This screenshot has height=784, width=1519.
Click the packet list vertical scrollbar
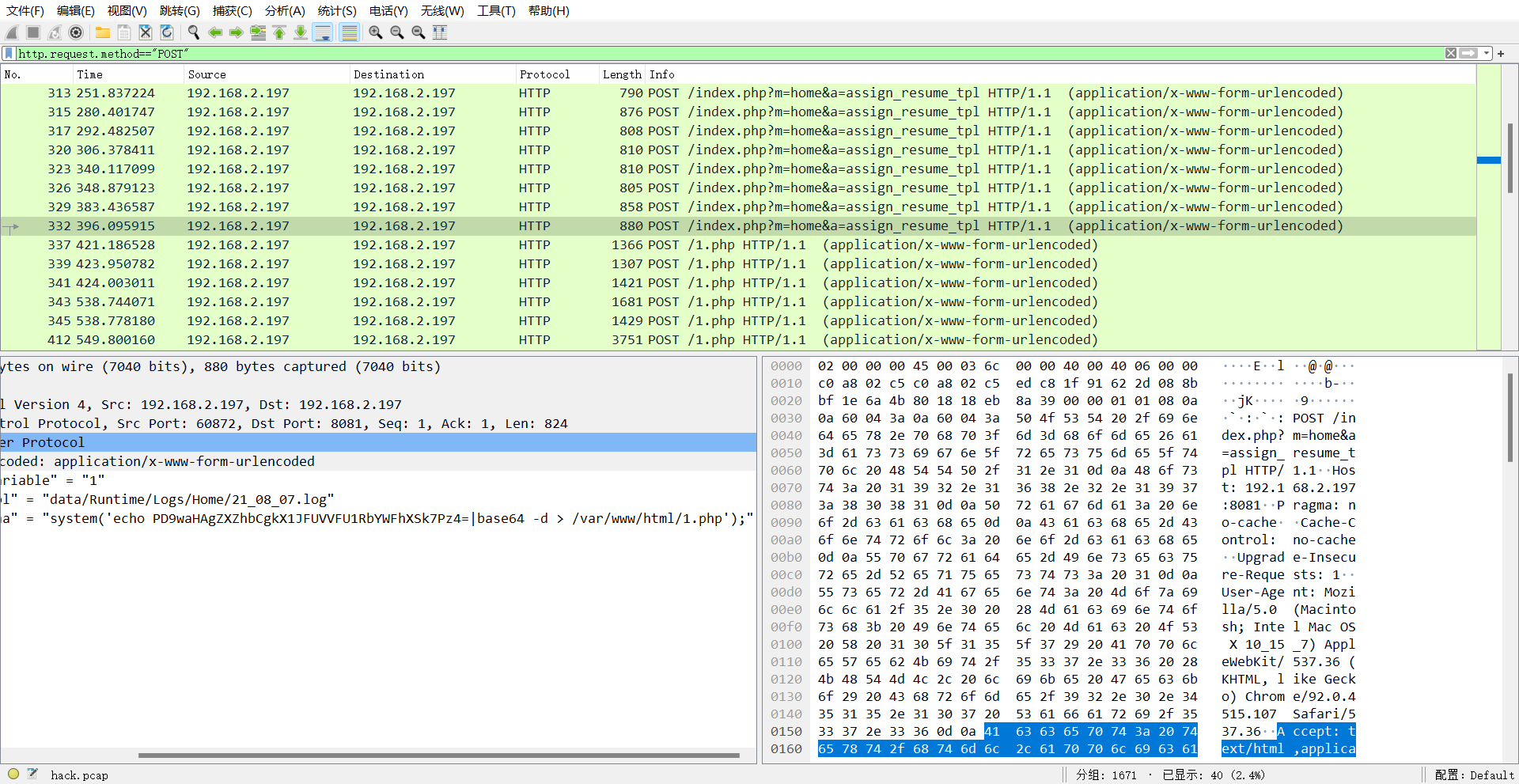click(x=1510, y=158)
